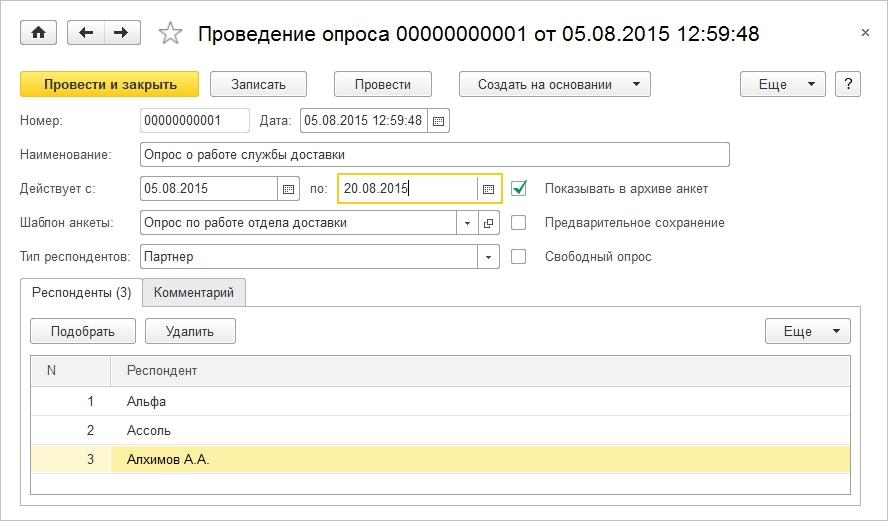Focus the Наименование input field

coord(434,155)
